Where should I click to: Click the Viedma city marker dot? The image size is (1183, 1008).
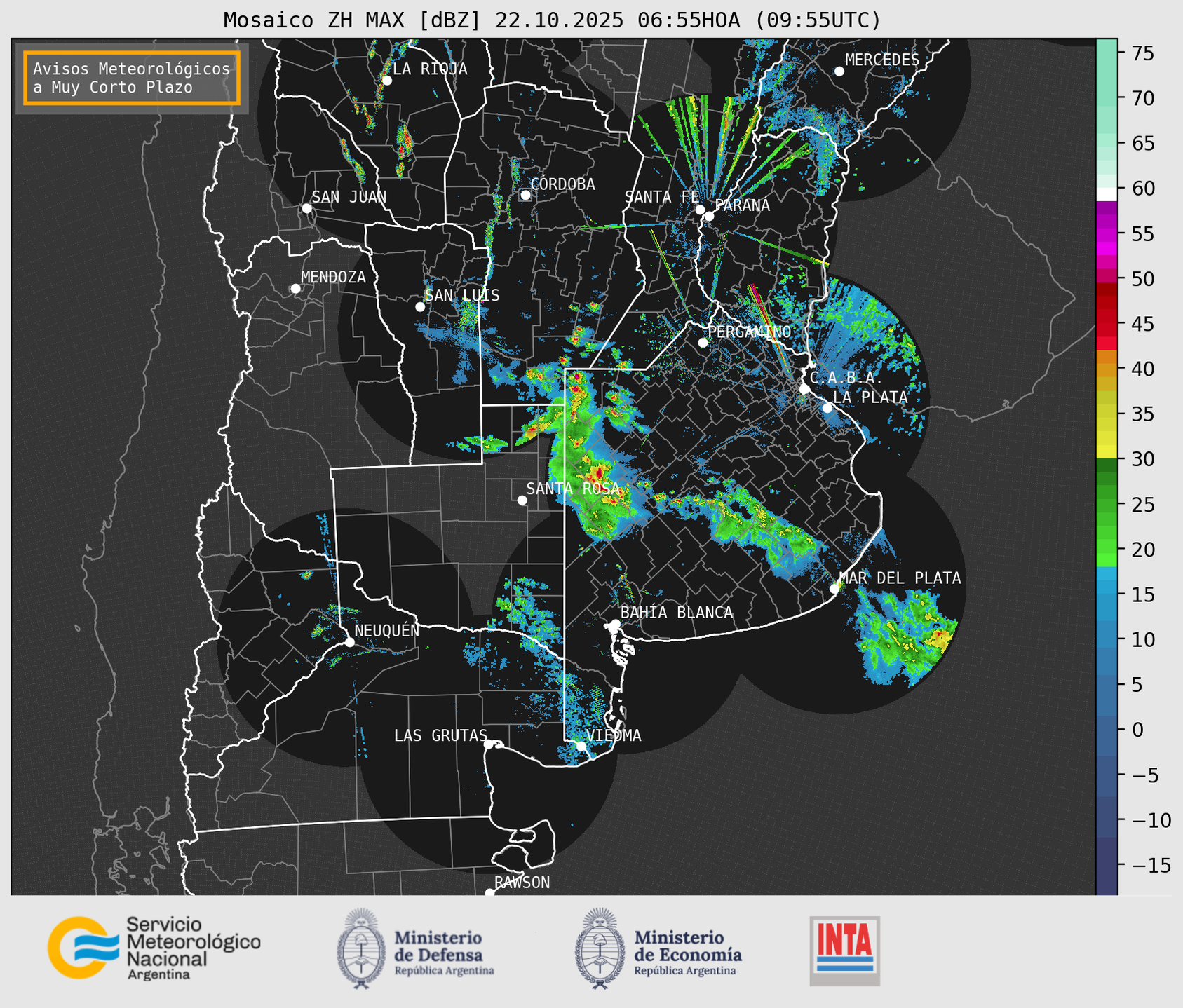pos(581,746)
